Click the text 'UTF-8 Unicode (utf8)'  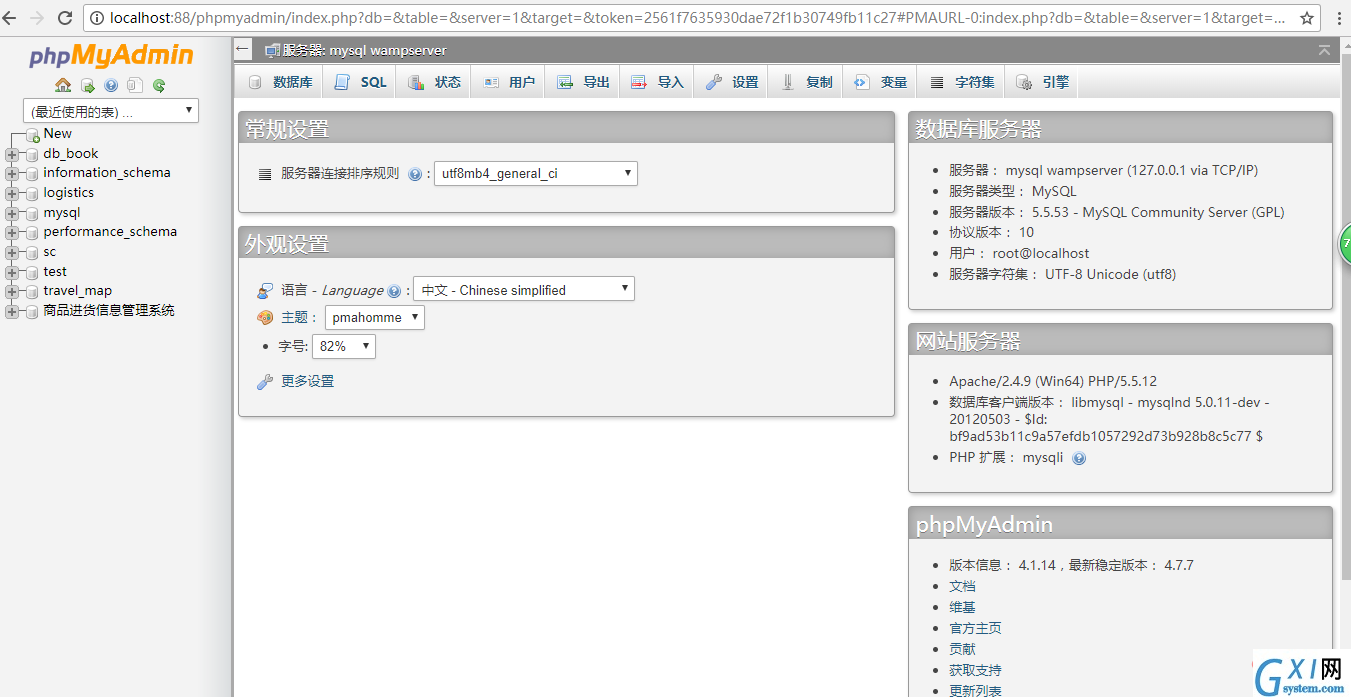click(x=1111, y=274)
